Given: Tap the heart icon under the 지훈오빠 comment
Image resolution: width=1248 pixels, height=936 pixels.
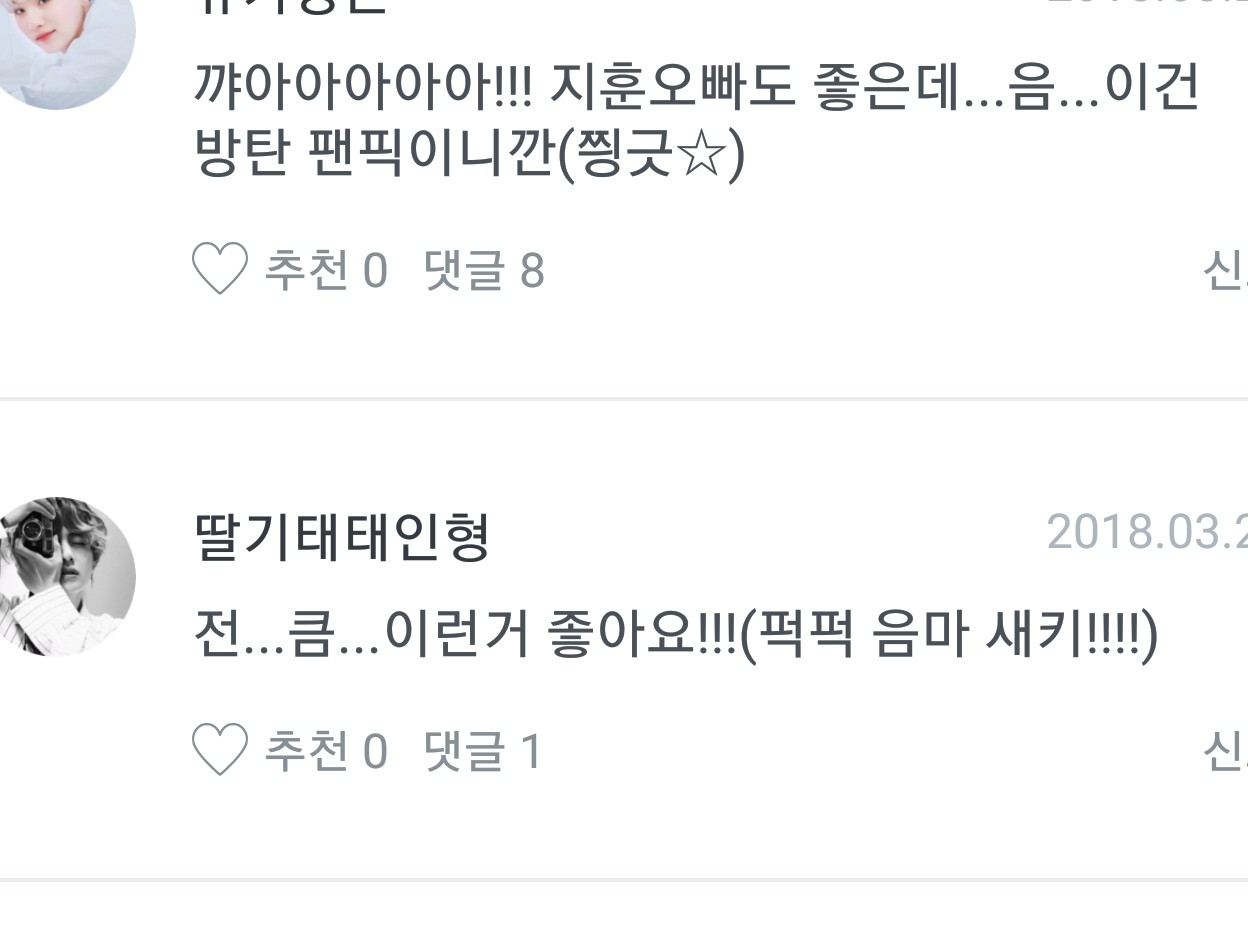Looking at the screenshot, I should pyautogui.click(x=219, y=270).
